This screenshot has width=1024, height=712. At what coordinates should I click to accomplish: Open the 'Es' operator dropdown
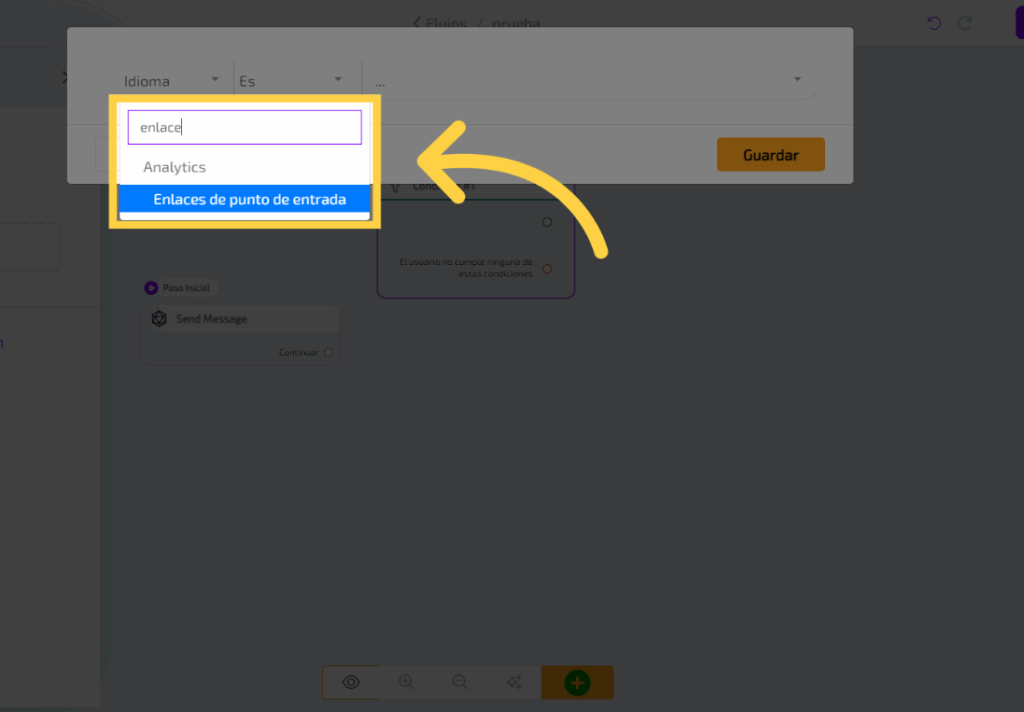click(x=290, y=81)
